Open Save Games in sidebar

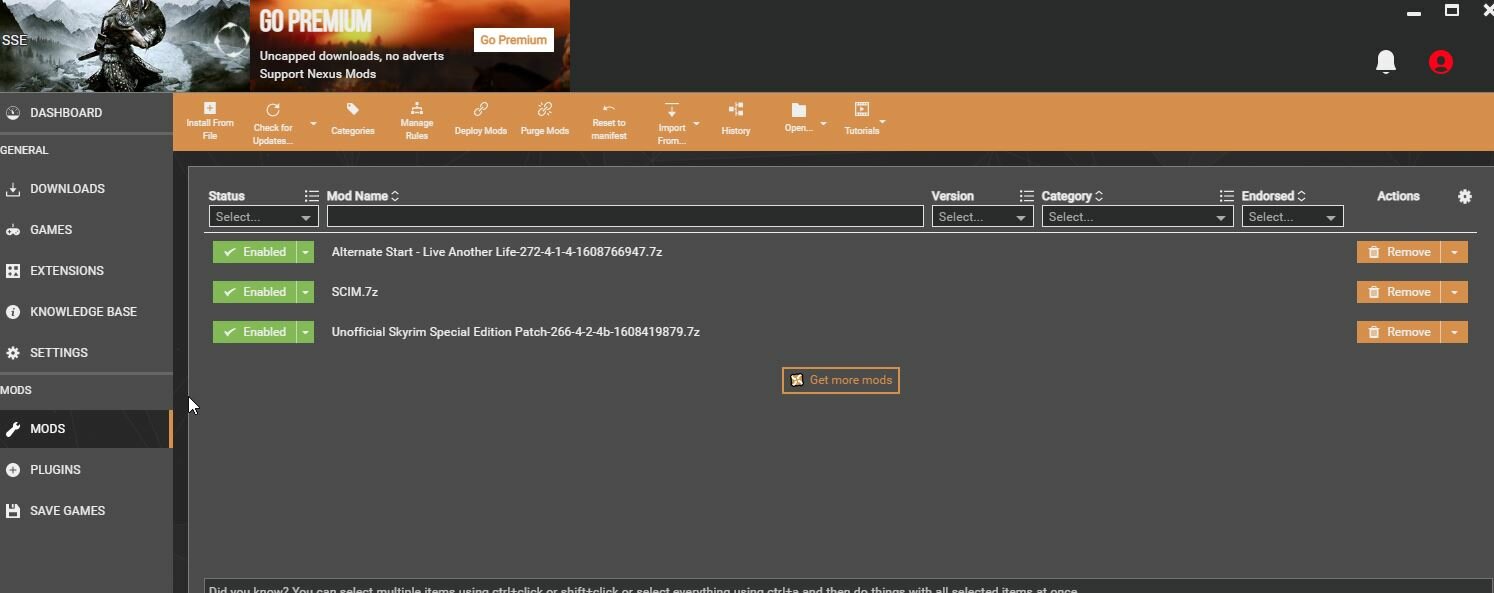click(x=86, y=511)
